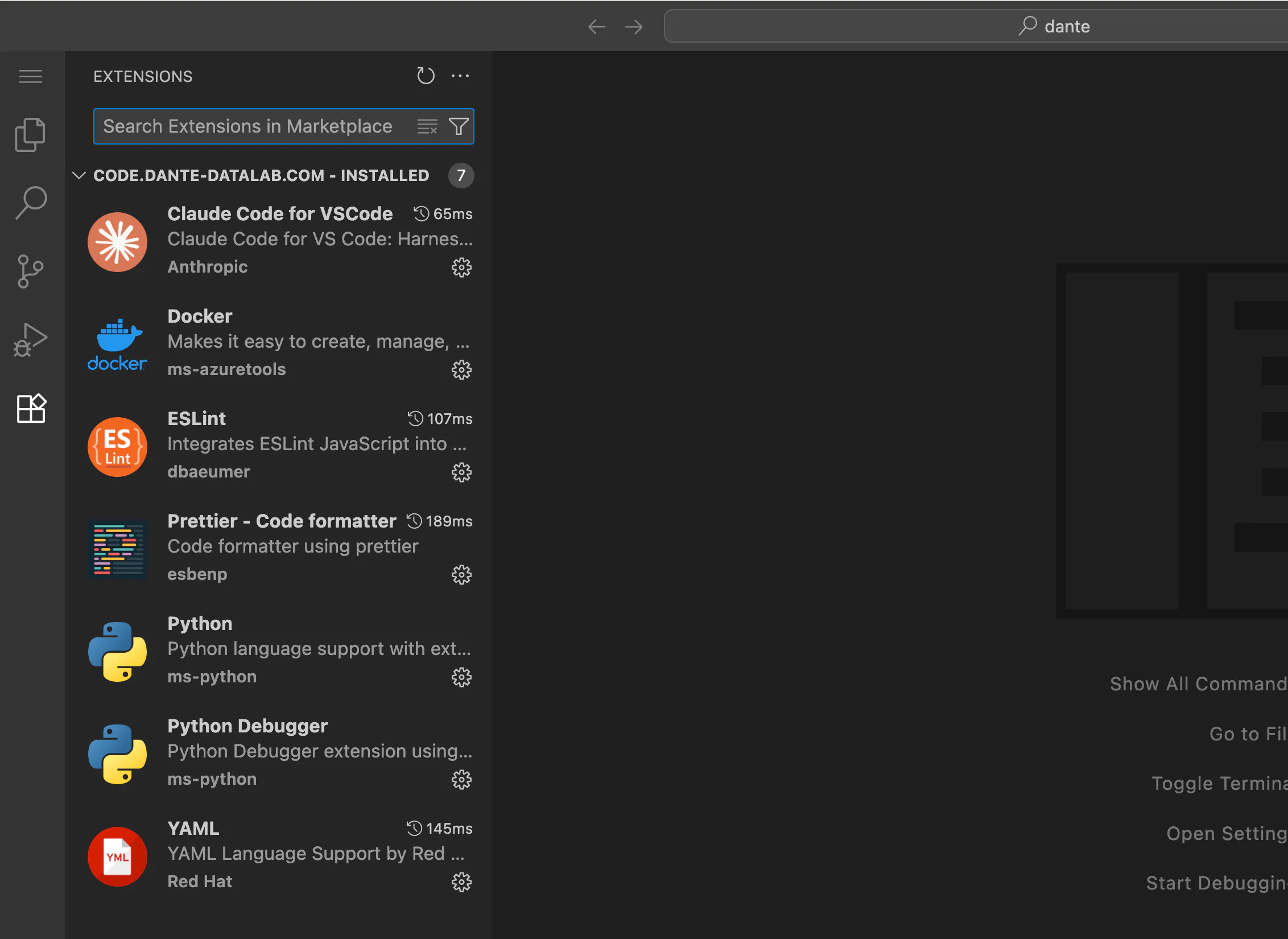This screenshot has width=1288, height=939.
Task: Select the Extensions icon in the activity bar
Action: 30,409
